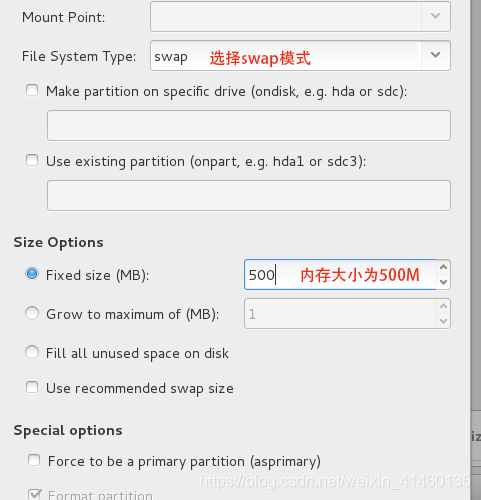Click the ondisk drive text field
481x500 pixels.
[249, 125]
